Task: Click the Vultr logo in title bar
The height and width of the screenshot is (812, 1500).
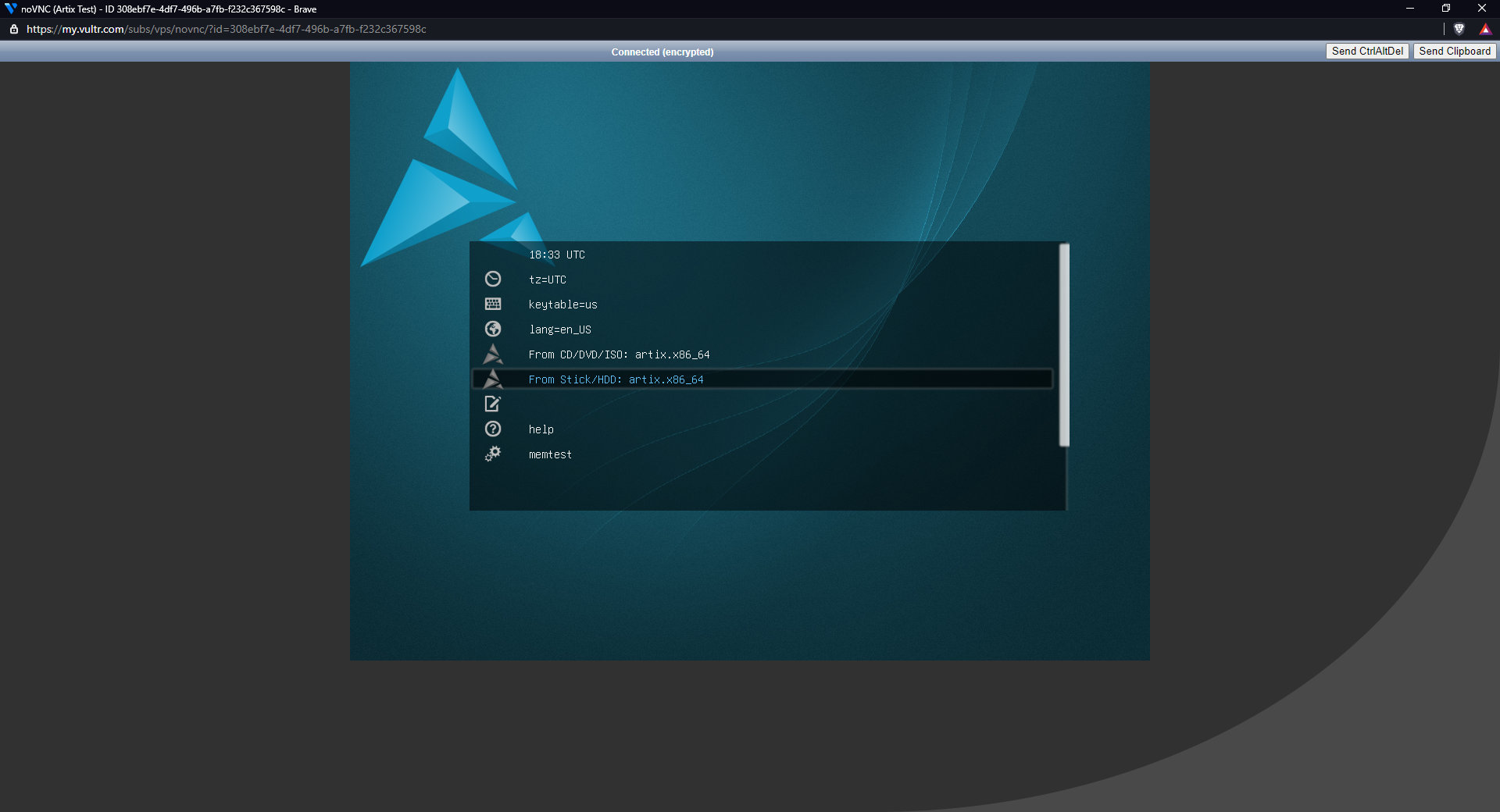Action: [11, 9]
